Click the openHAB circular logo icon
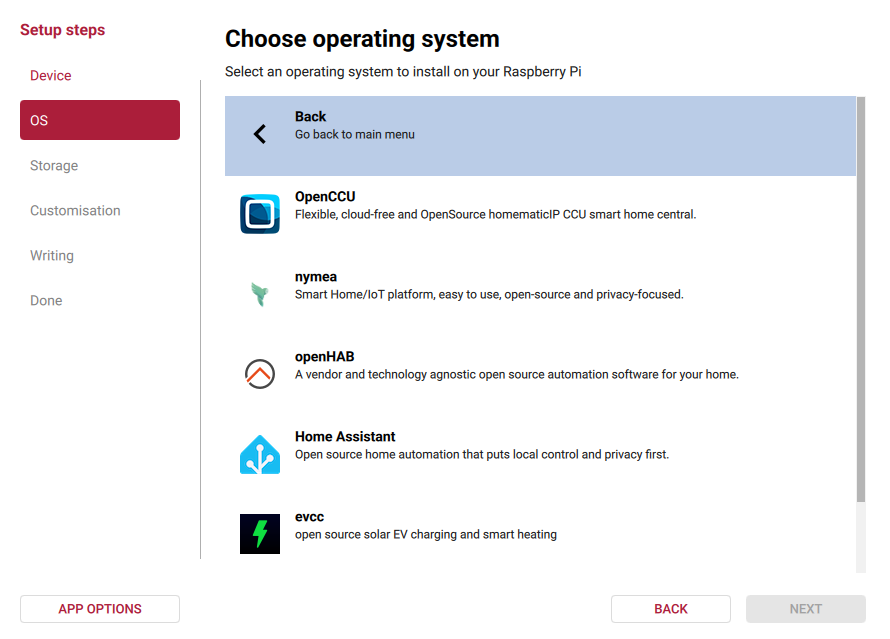The image size is (890, 639). pyautogui.click(x=260, y=373)
